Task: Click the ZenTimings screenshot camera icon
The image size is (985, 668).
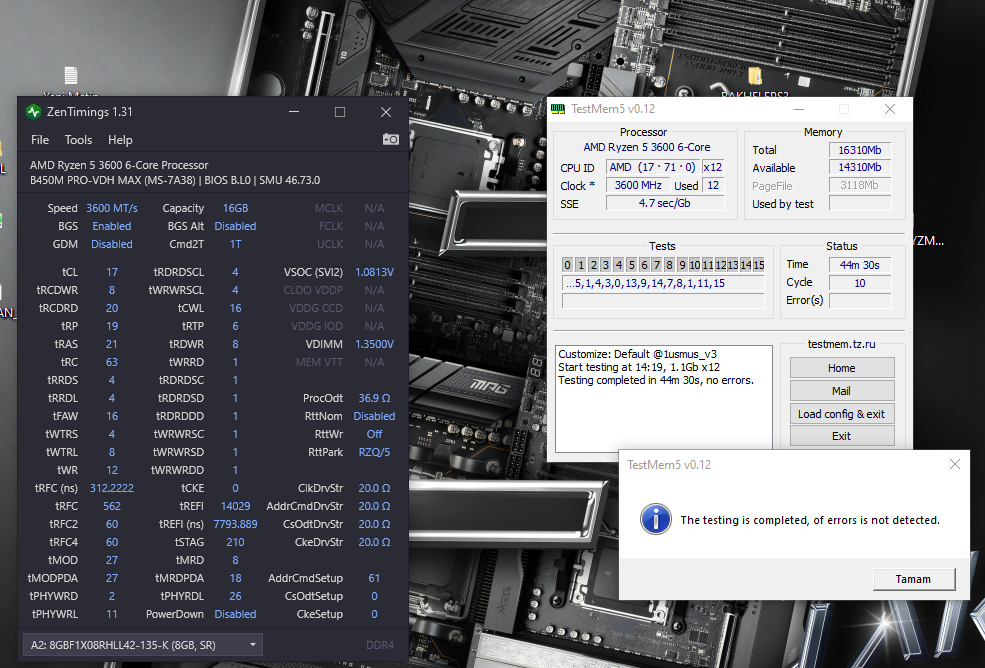Action: tap(391, 140)
